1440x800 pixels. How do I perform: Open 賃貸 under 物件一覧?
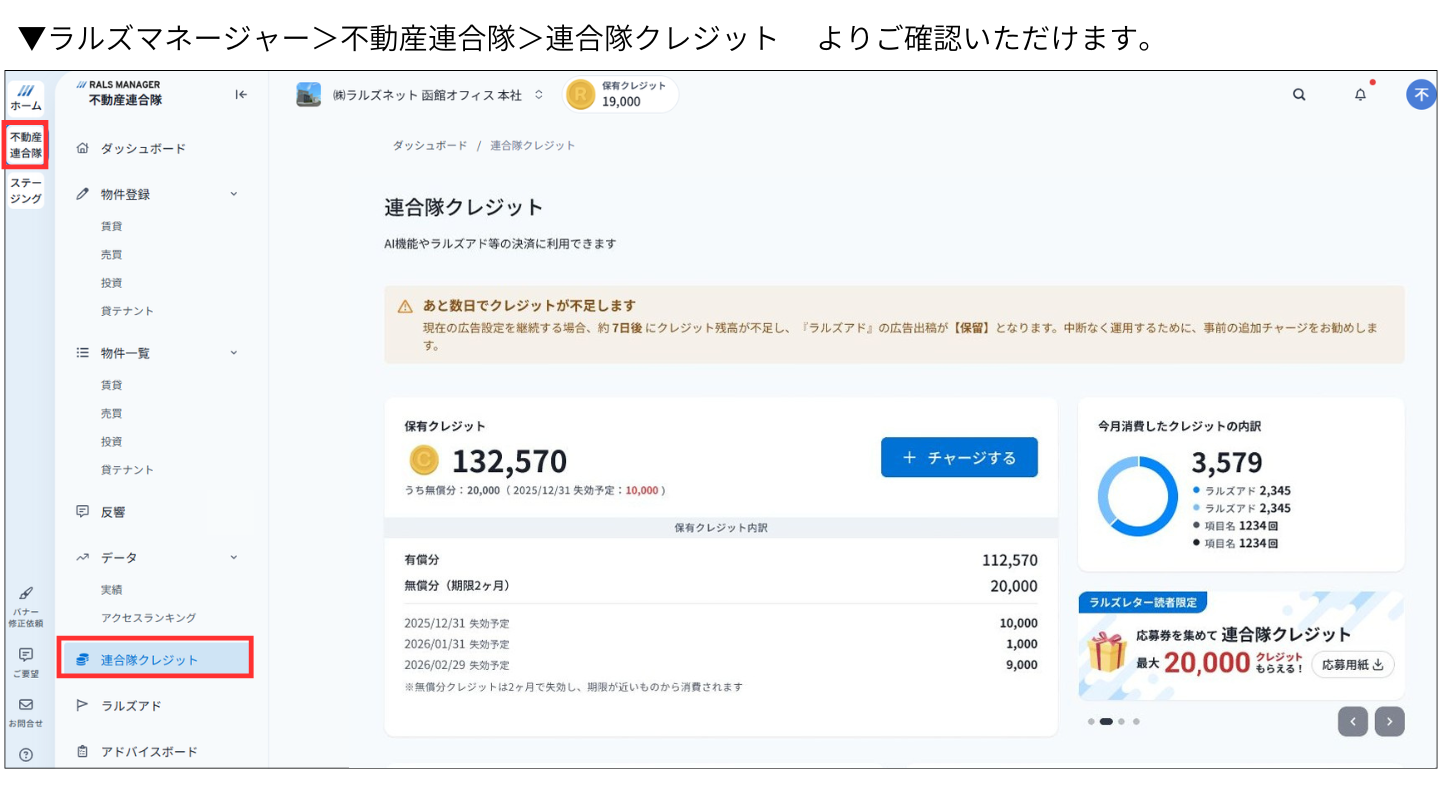coord(111,385)
